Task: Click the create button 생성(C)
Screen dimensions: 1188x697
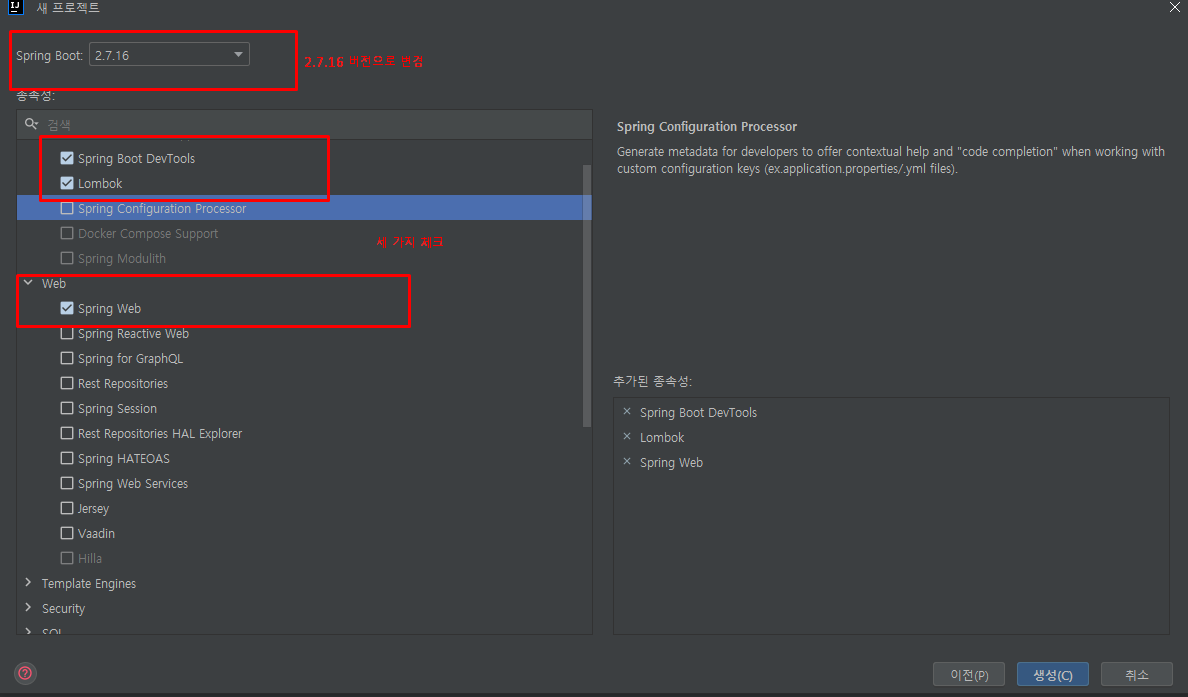Action: click(x=1052, y=674)
